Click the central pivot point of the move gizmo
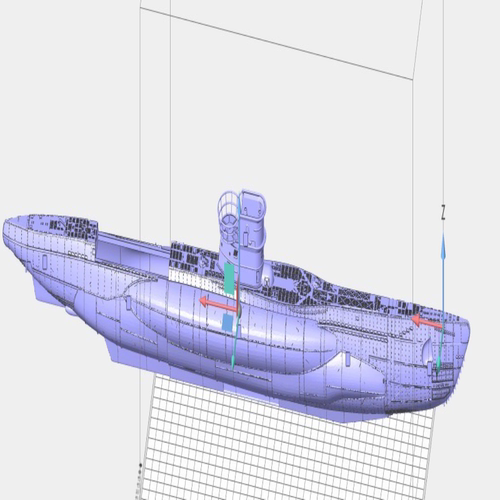500x500 pixels. (x=239, y=309)
